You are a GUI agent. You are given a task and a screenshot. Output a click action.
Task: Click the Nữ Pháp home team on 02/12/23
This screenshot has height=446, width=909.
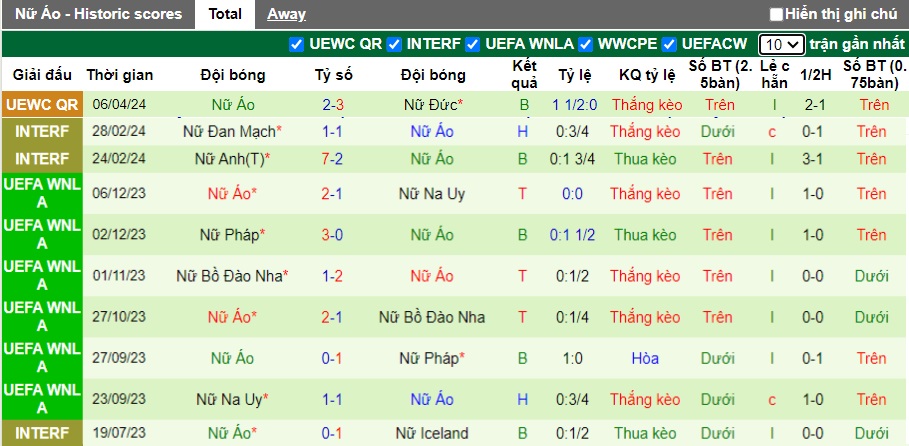coord(233,235)
